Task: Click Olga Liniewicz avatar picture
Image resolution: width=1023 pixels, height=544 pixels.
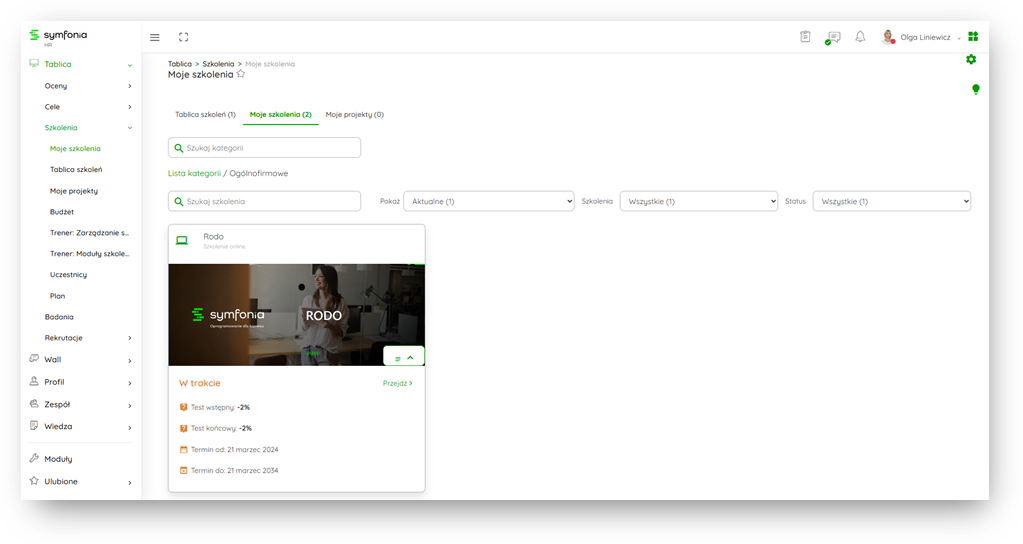Action: coord(888,37)
